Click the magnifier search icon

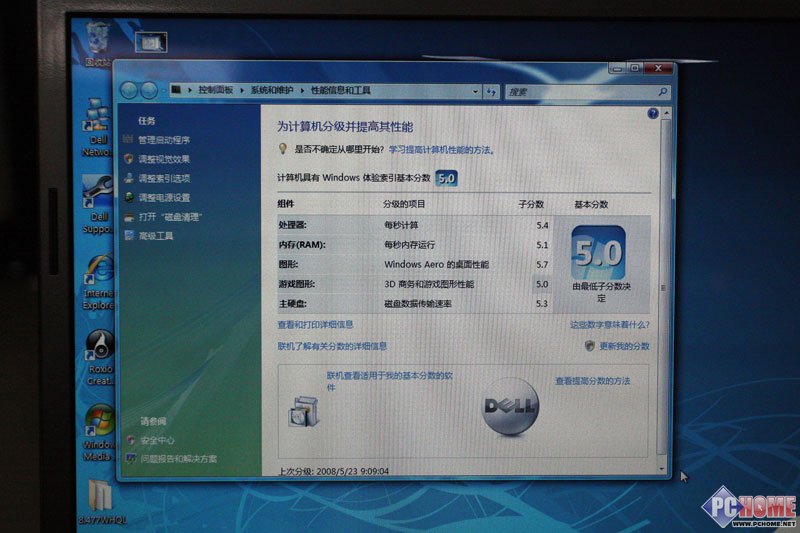[662, 92]
